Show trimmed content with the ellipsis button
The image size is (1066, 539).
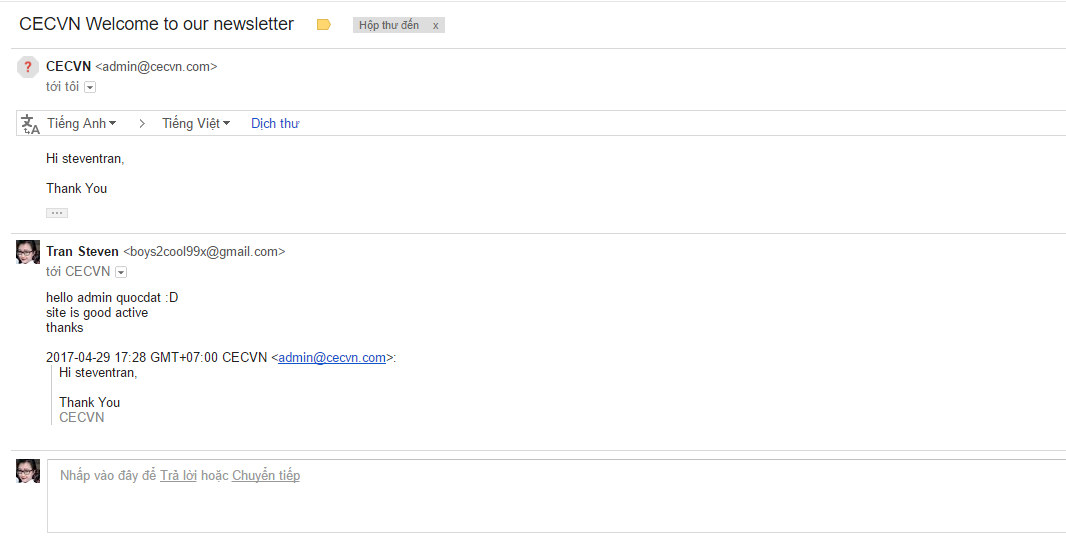point(57,213)
